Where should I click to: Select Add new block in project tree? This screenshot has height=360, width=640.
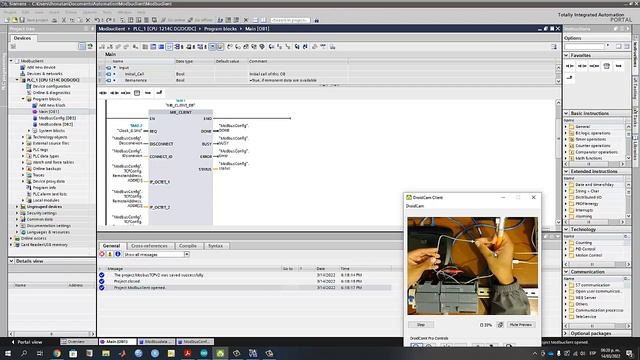click(x=51, y=105)
